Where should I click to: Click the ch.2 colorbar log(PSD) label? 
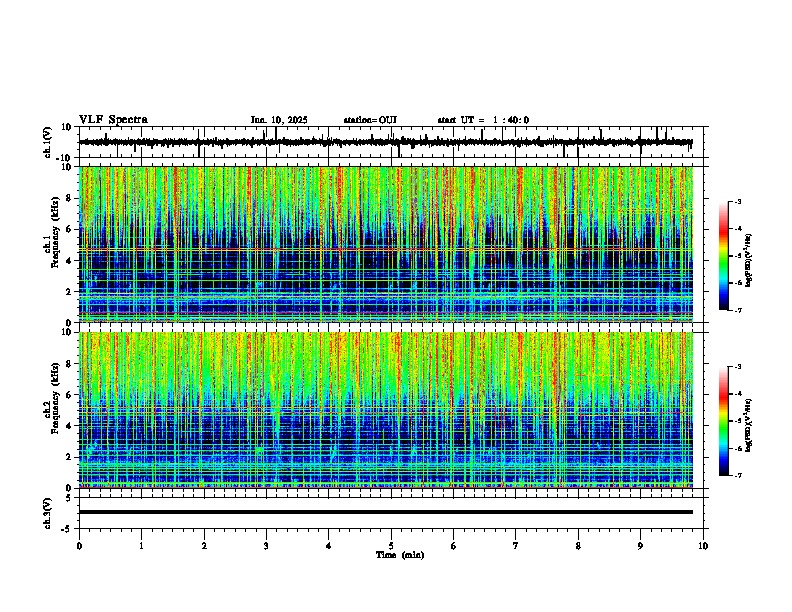click(x=749, y=425)
